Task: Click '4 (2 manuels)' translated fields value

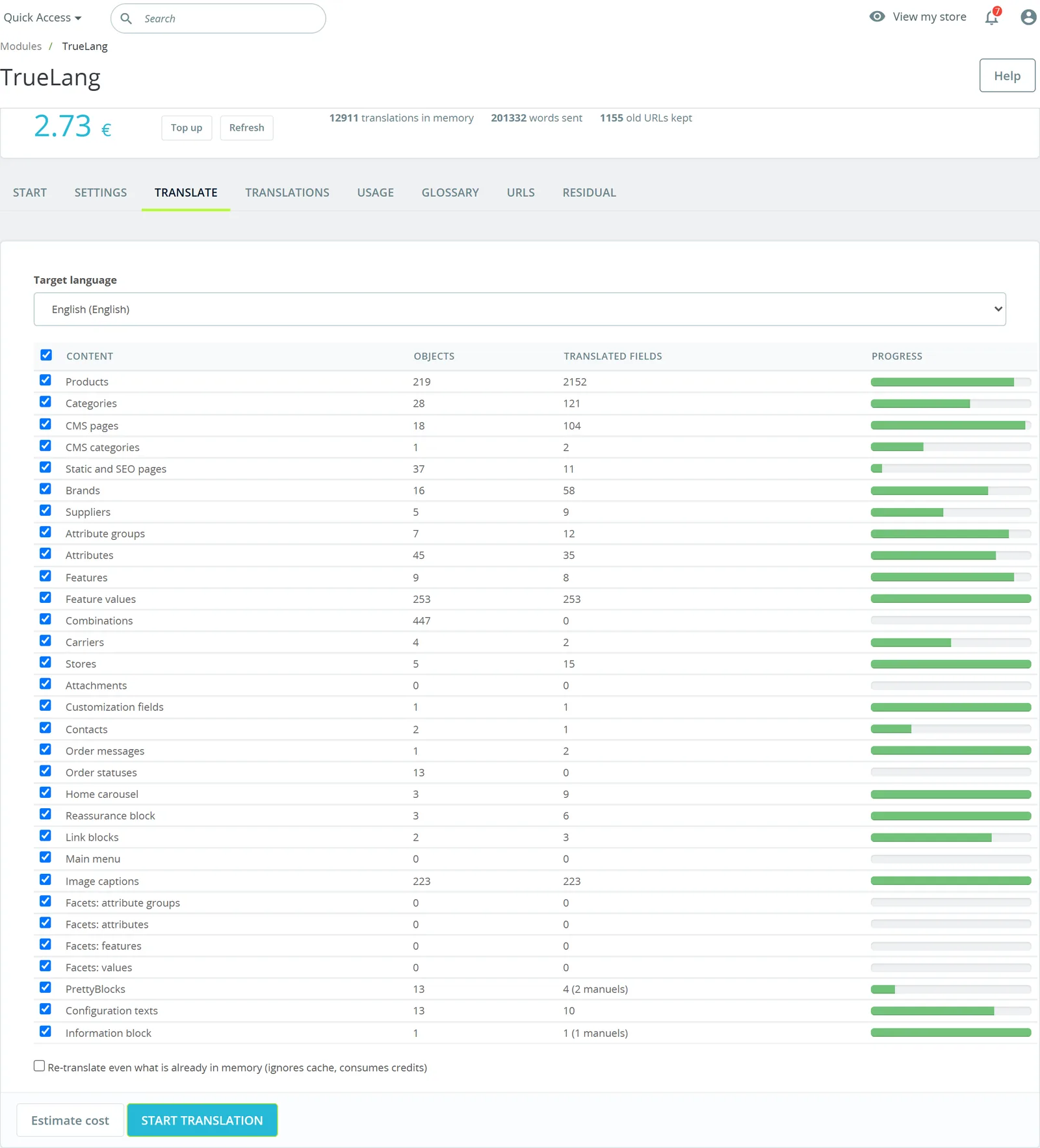Action: tap(595, 989)
